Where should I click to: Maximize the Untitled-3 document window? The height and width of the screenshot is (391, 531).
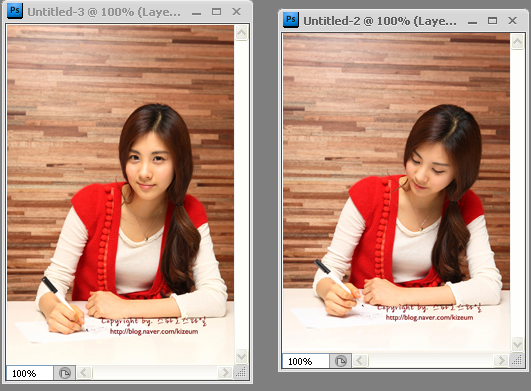coord(216,12)
